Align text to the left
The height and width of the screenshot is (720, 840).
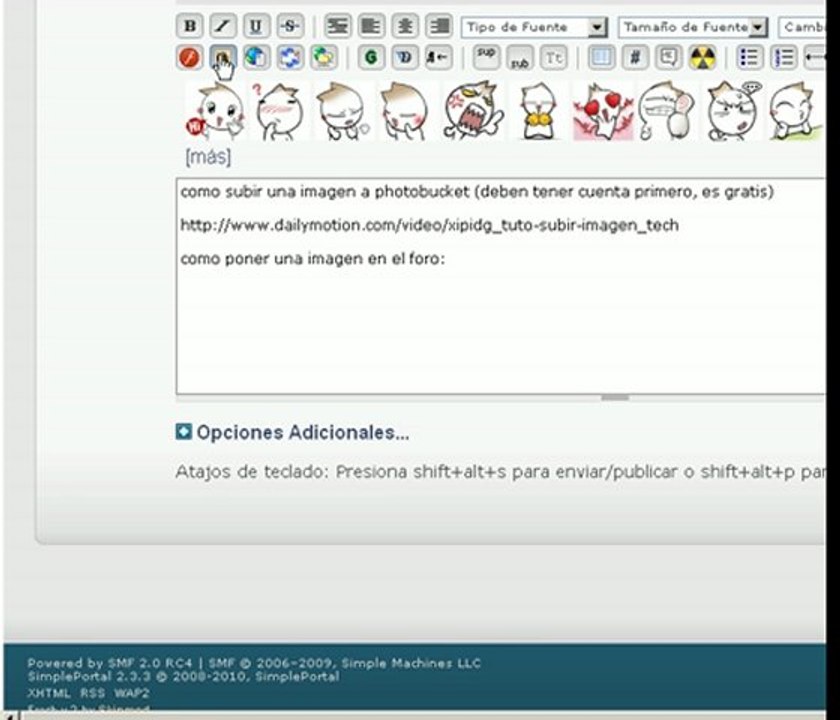pyautogui.click(x=371, y=26)
